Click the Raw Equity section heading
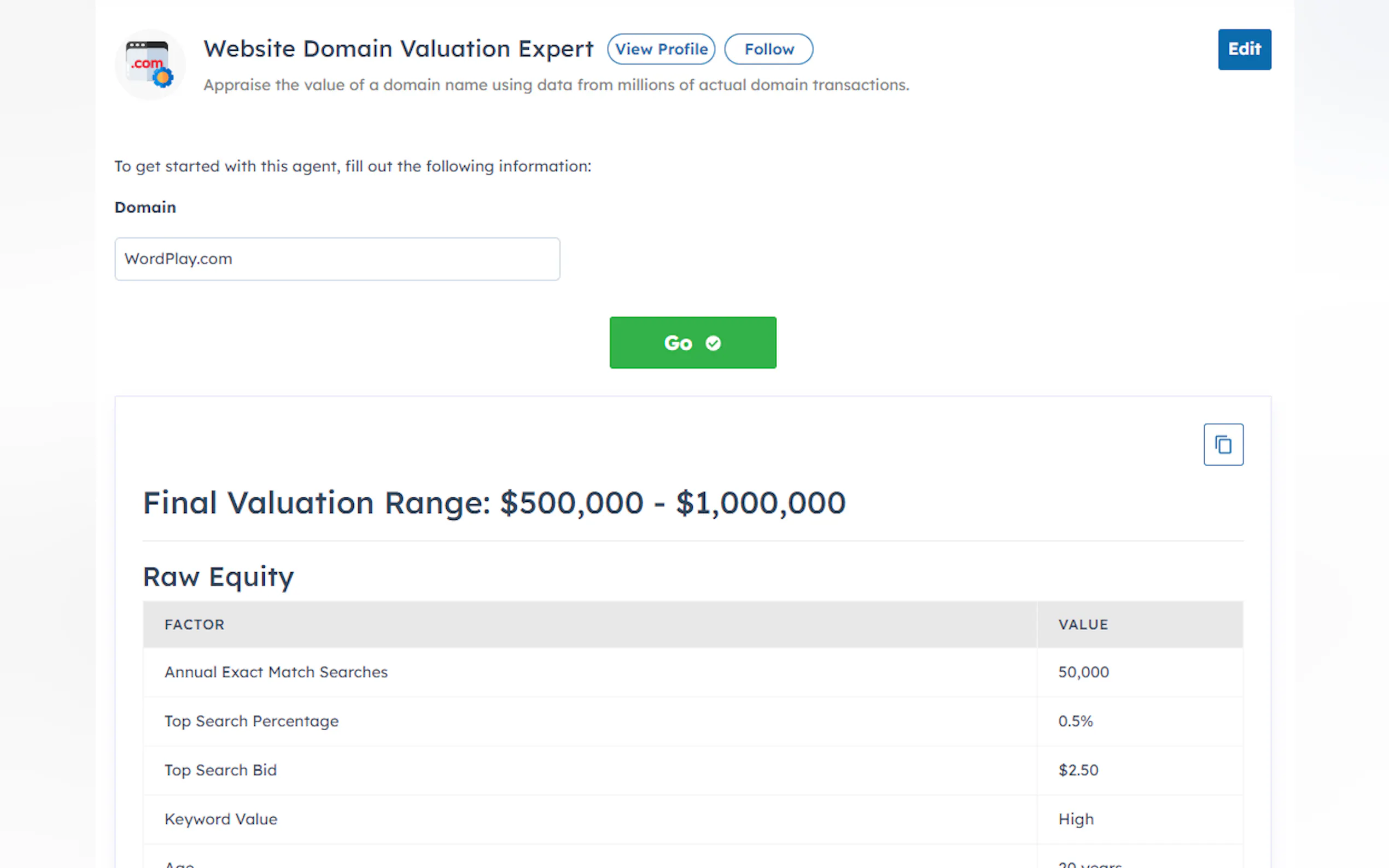 tap(218, 576)
